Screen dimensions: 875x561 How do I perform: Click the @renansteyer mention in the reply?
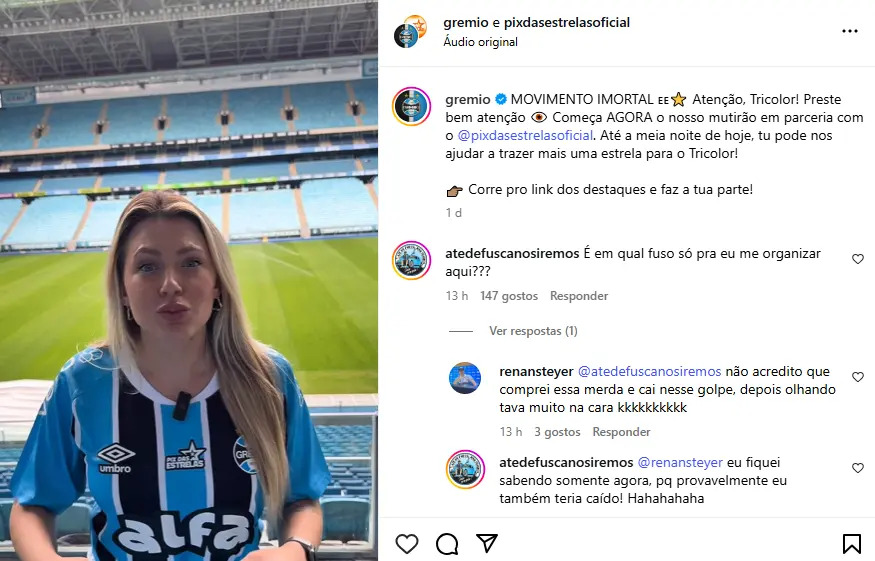pos(680,463)
